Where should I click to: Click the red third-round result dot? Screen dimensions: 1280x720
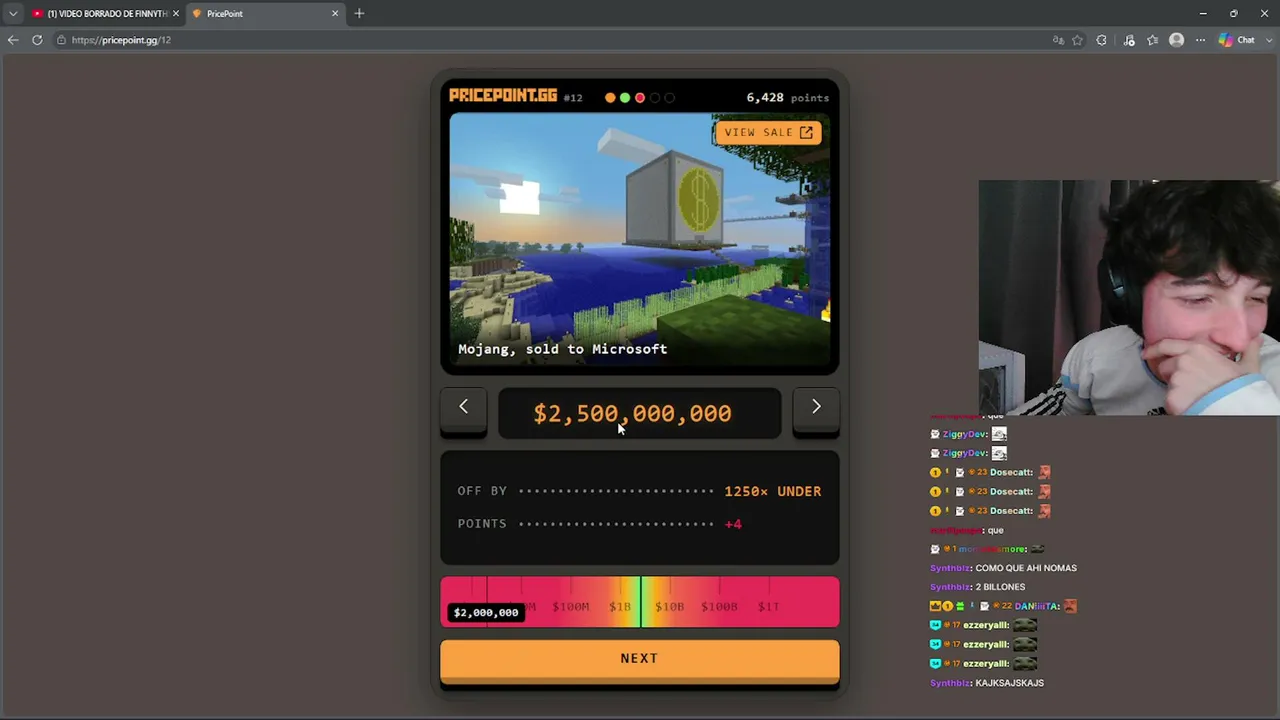pyautogui.click(x=640, y=98)
